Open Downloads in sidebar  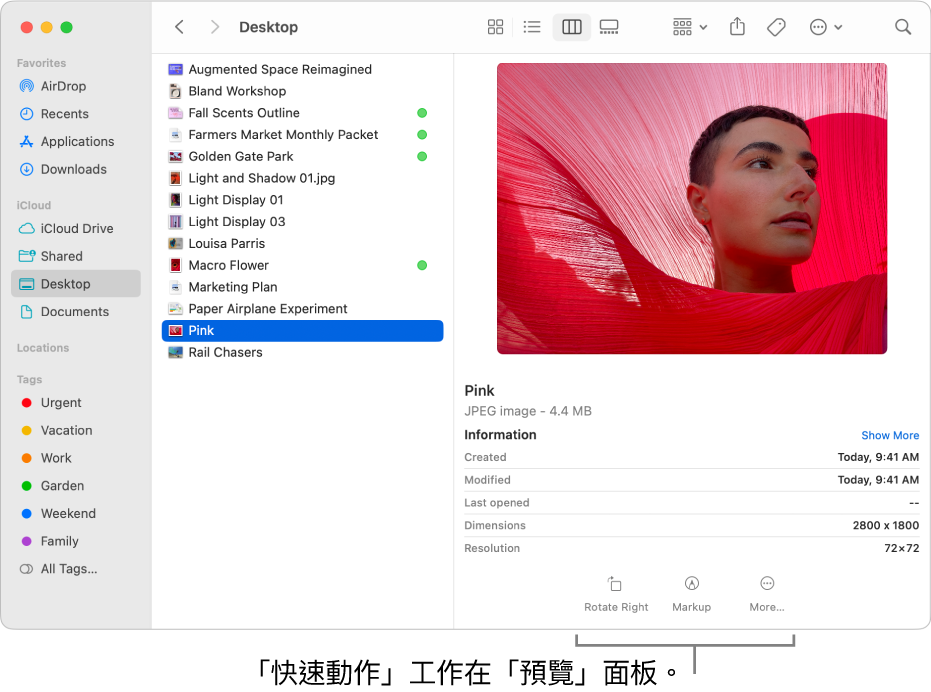pyautogui.click(x=75, y=169)
